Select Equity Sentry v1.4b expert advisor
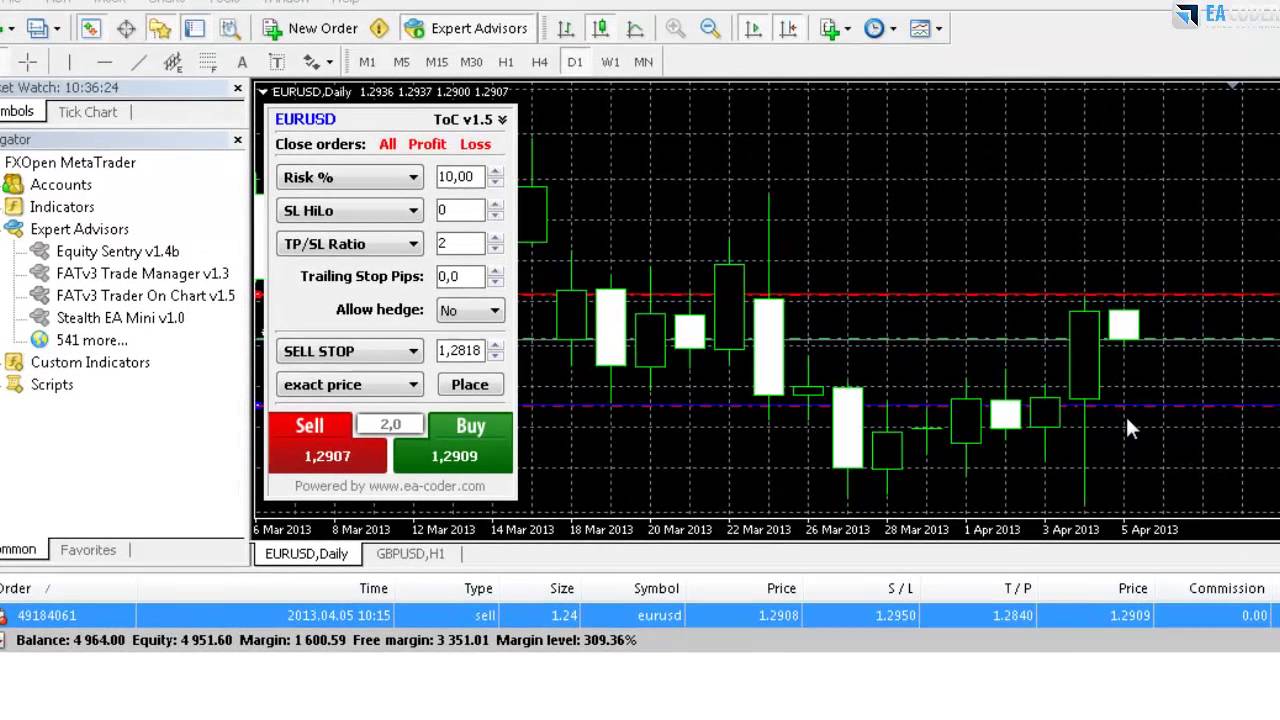Image resolution: width=1280 pixels, height=720 pixels. tap(118, 252)
